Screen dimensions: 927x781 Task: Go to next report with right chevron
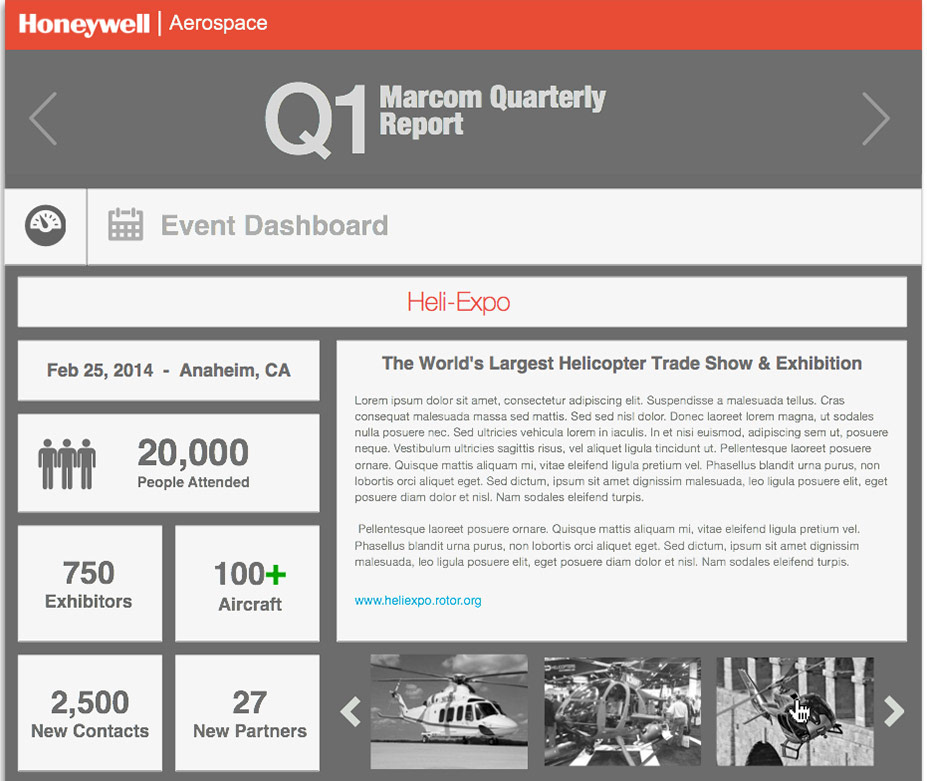pos(876,118)
